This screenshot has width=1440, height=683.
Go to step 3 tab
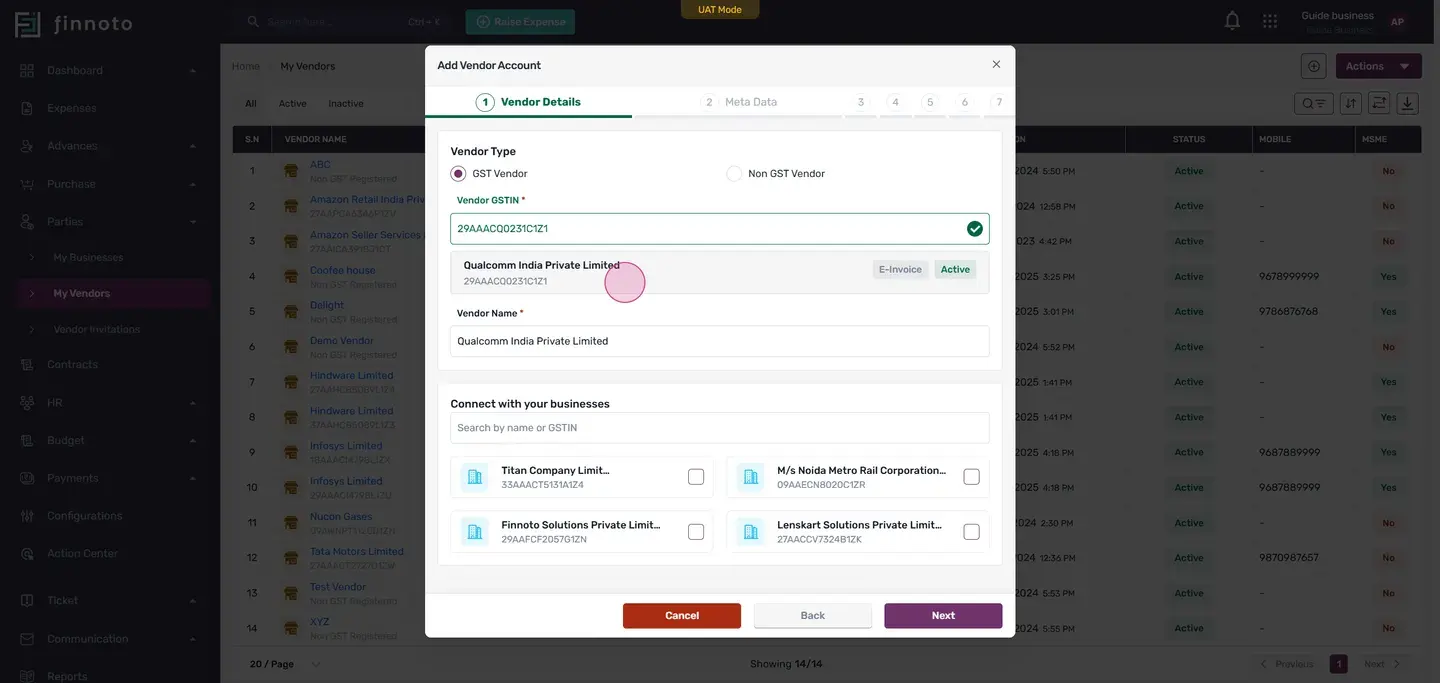[x=861, y=102]
